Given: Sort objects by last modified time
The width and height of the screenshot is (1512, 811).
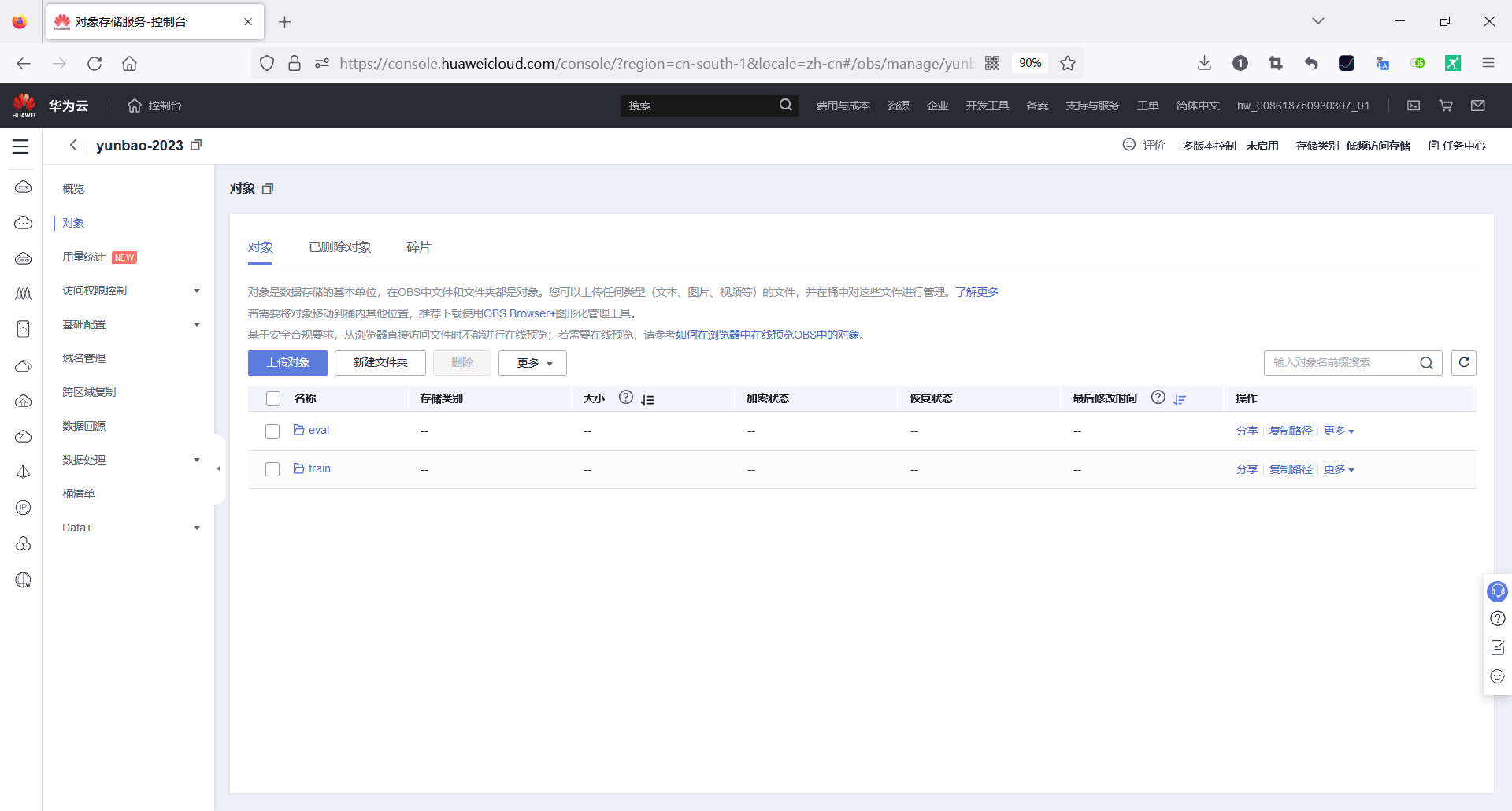Looking at the screenshot, I should coord(1179,399).
